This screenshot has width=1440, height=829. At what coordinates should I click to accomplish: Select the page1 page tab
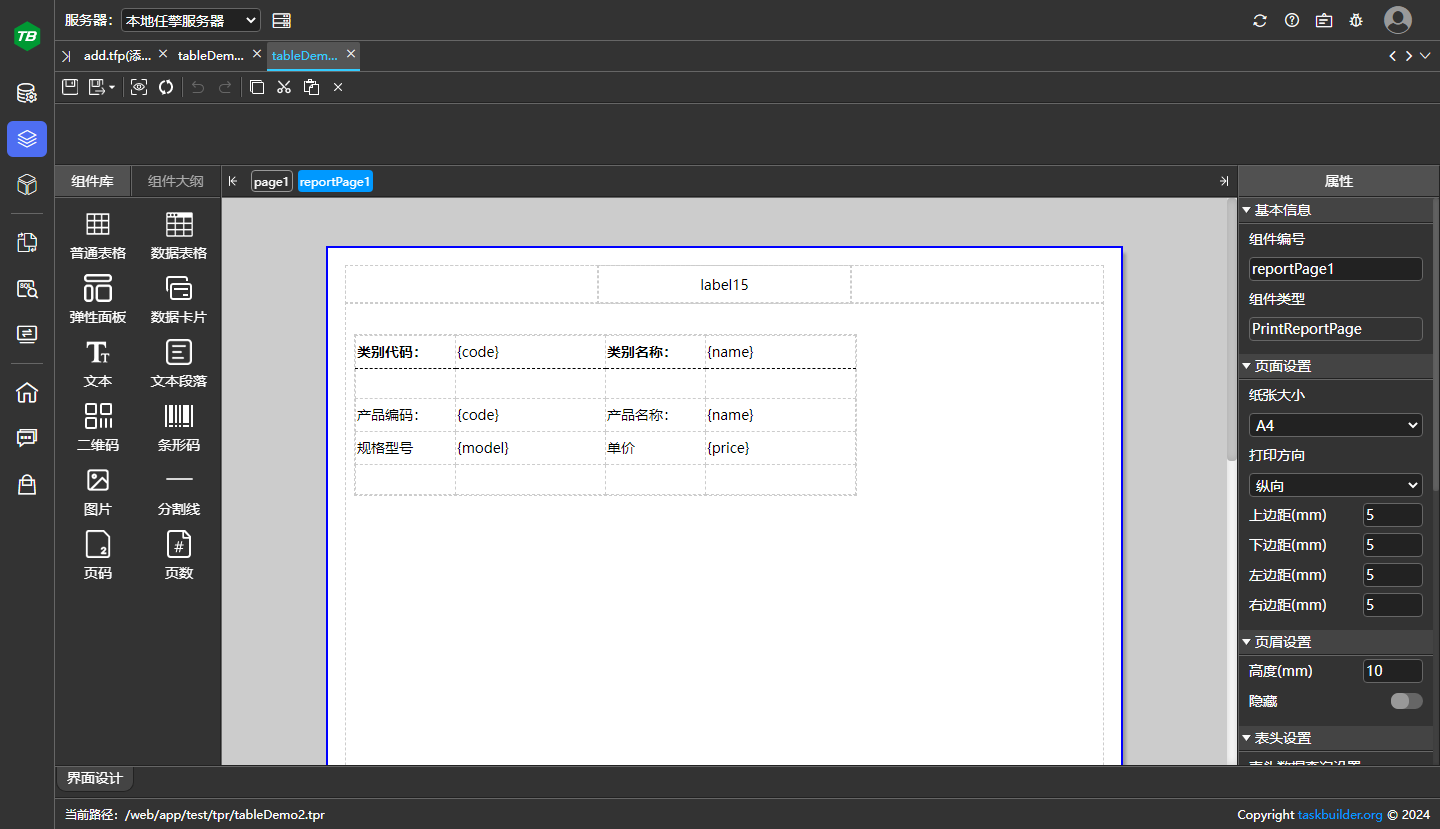271,181
